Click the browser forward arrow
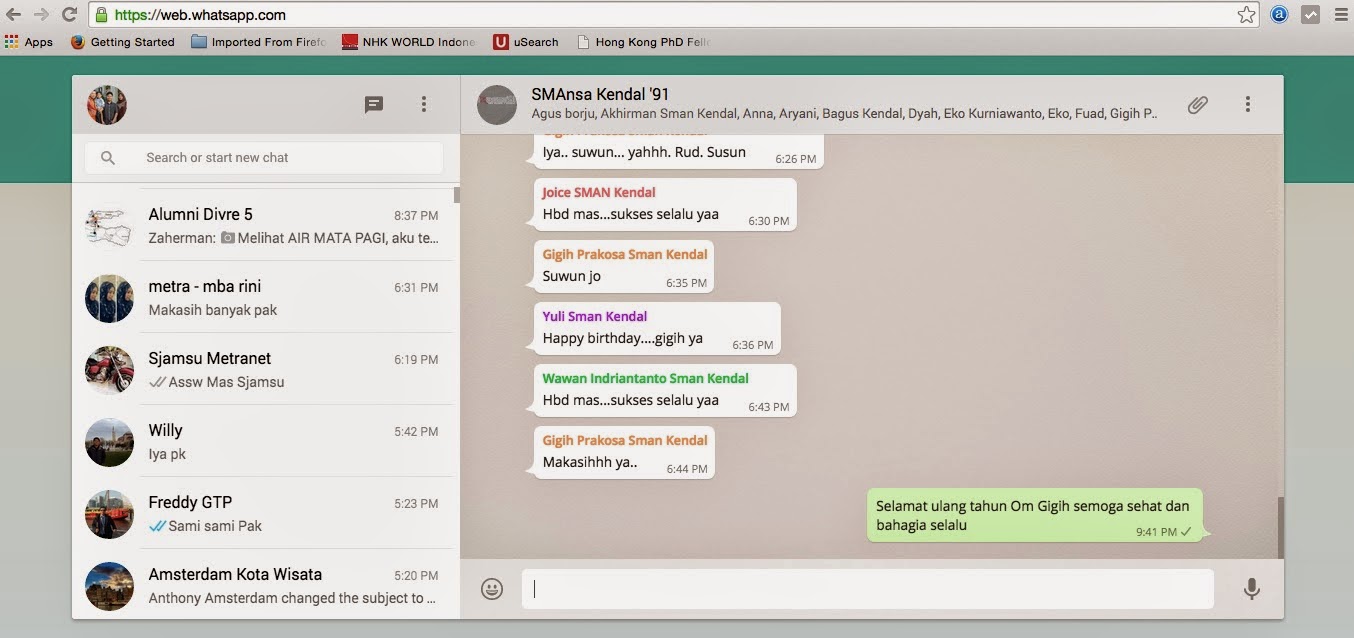1354x638 pixels. [41, 15]
